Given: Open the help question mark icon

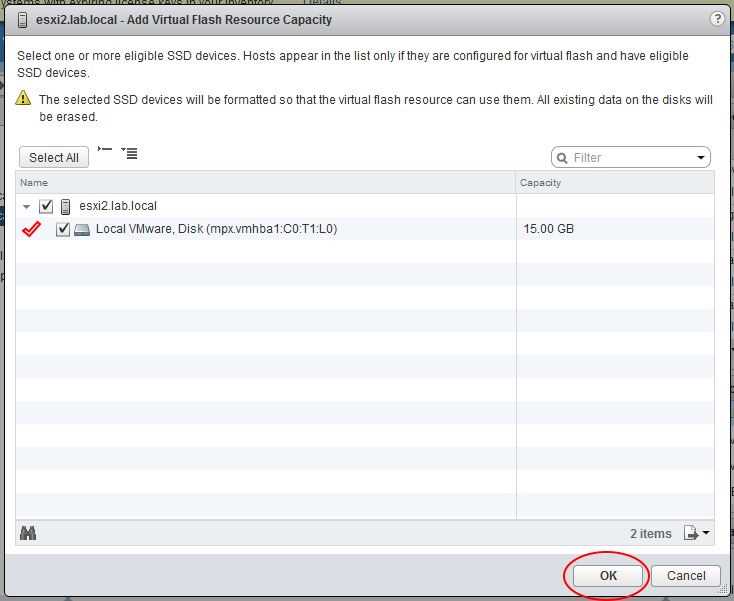Looking at the screenshot, I should coord(717,19).
